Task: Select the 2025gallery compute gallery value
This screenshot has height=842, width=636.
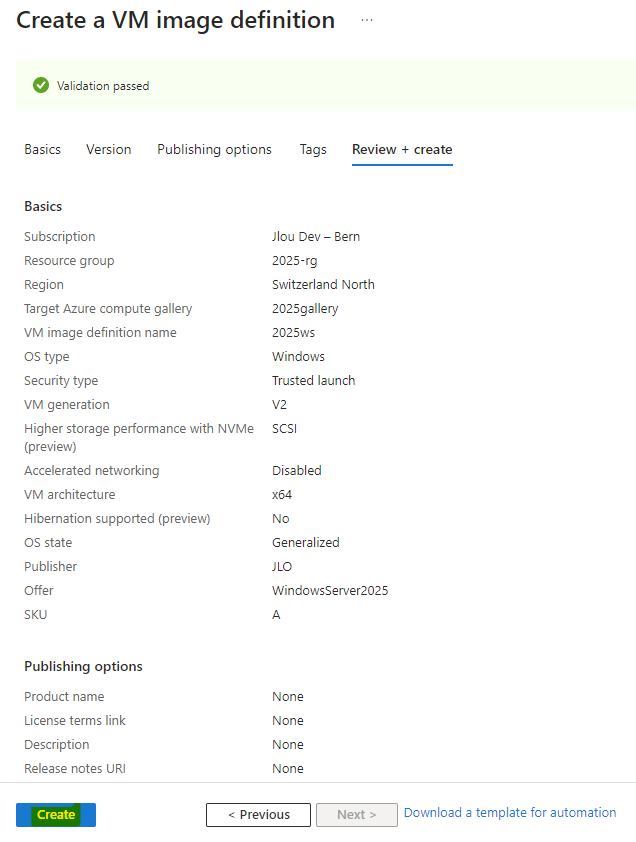Action: (305, 309)
